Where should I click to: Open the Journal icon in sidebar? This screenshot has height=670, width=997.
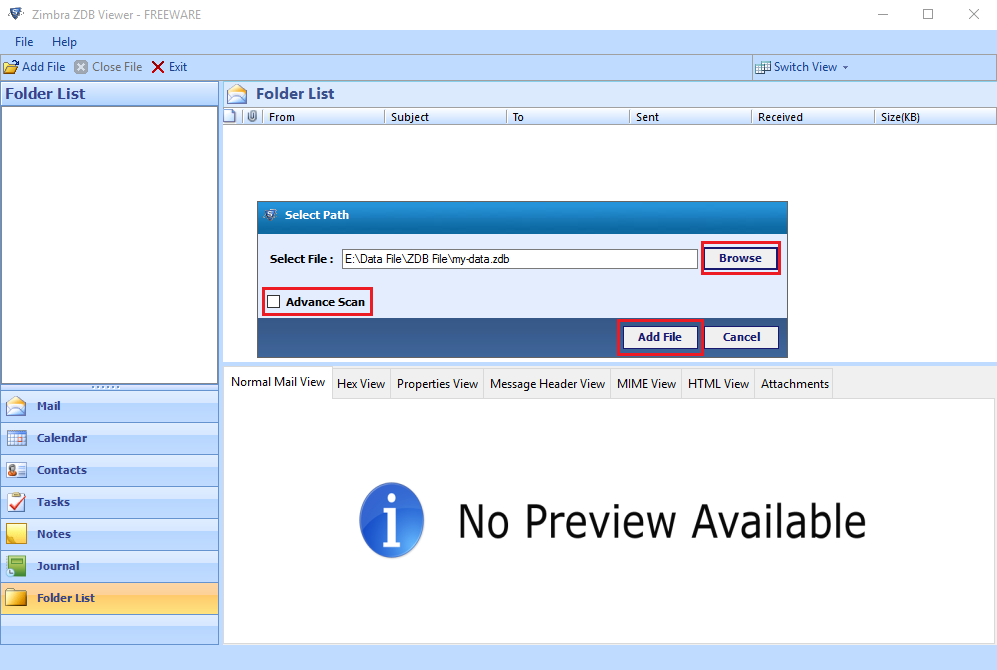(16, 566)
